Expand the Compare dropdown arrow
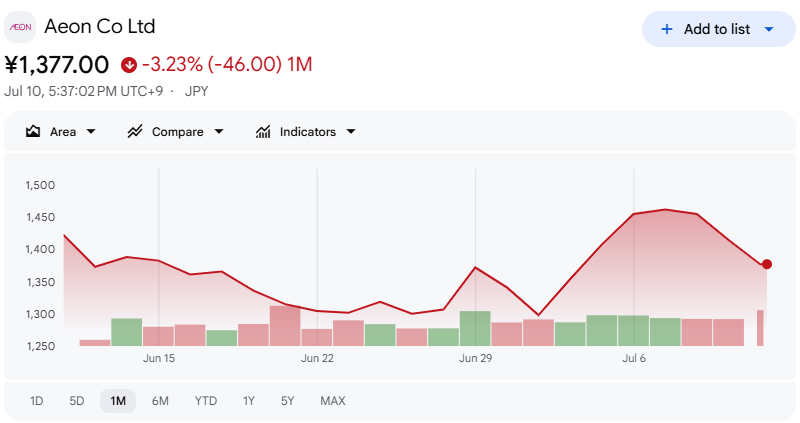The image size is (800, 423). pyautogui.click(x=219, y=132)
